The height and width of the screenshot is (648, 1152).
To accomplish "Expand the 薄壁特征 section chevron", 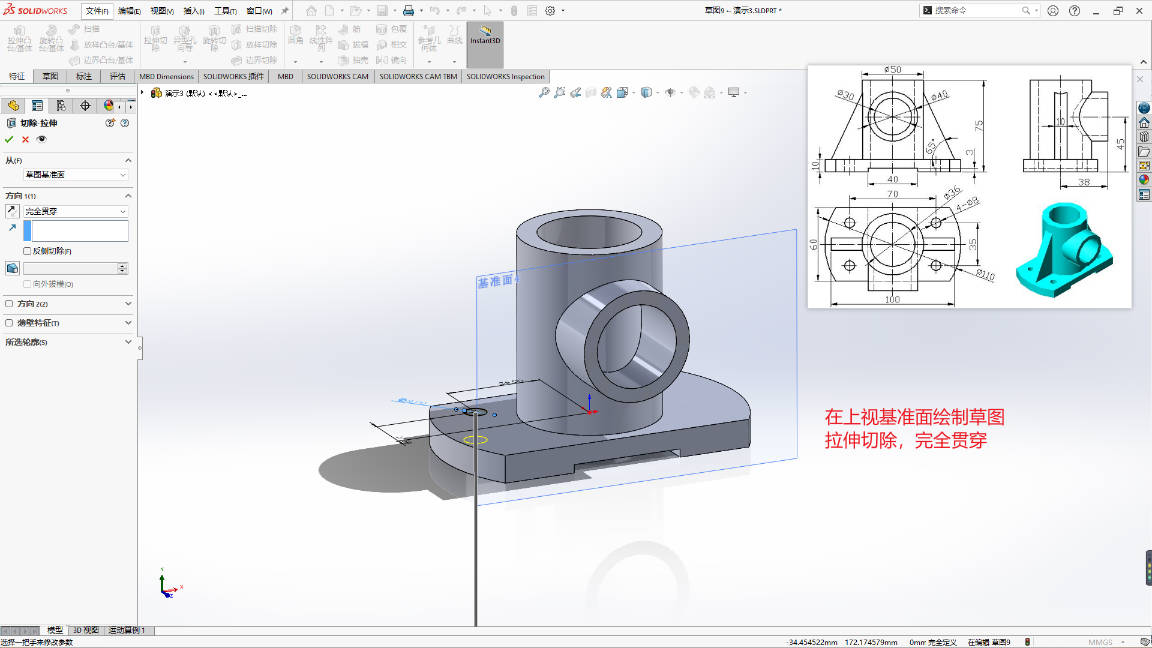I will [128, 323].
